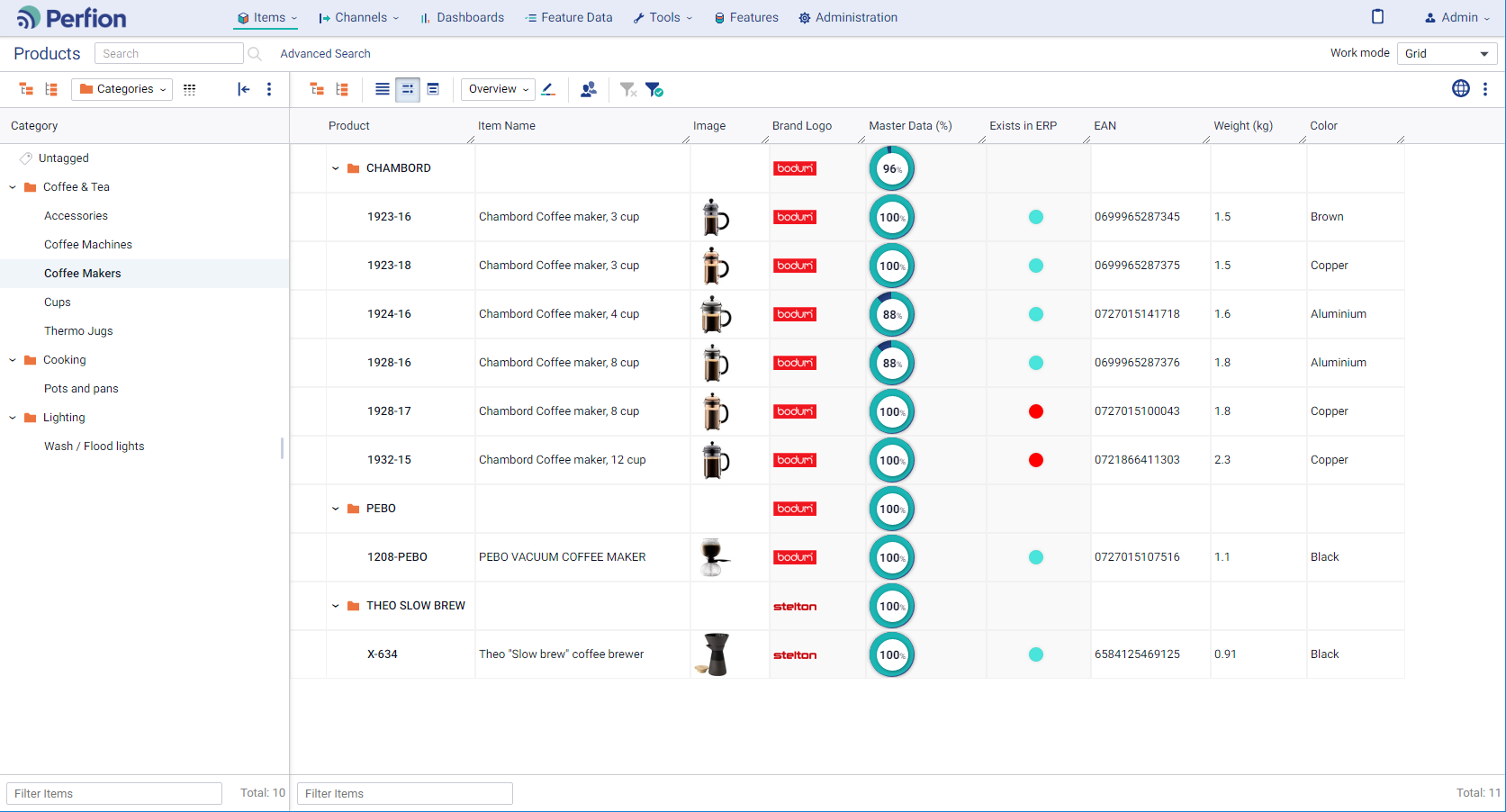This screenshot has height=812, width=1506.
Task: Switch to the full-lines list view toggle
Action: [x=383, y=89]
